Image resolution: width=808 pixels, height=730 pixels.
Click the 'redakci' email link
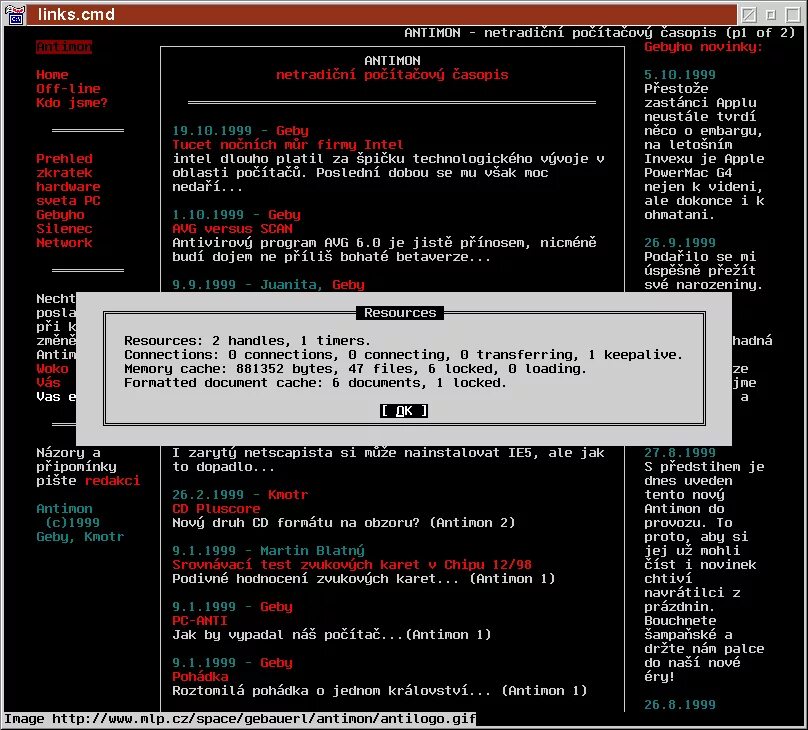112,481
